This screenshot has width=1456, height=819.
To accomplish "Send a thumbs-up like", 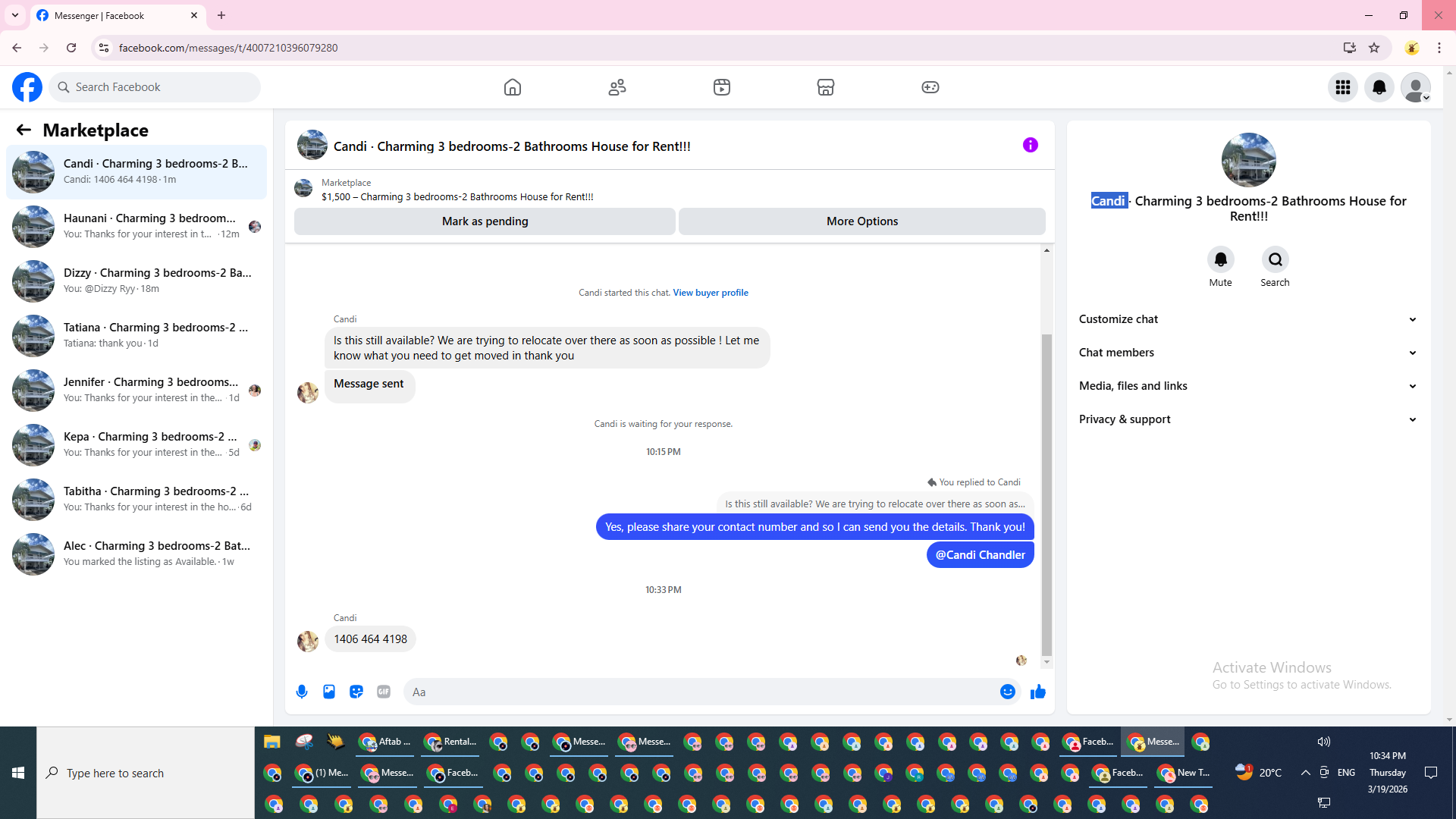I will coord(1038,692).
